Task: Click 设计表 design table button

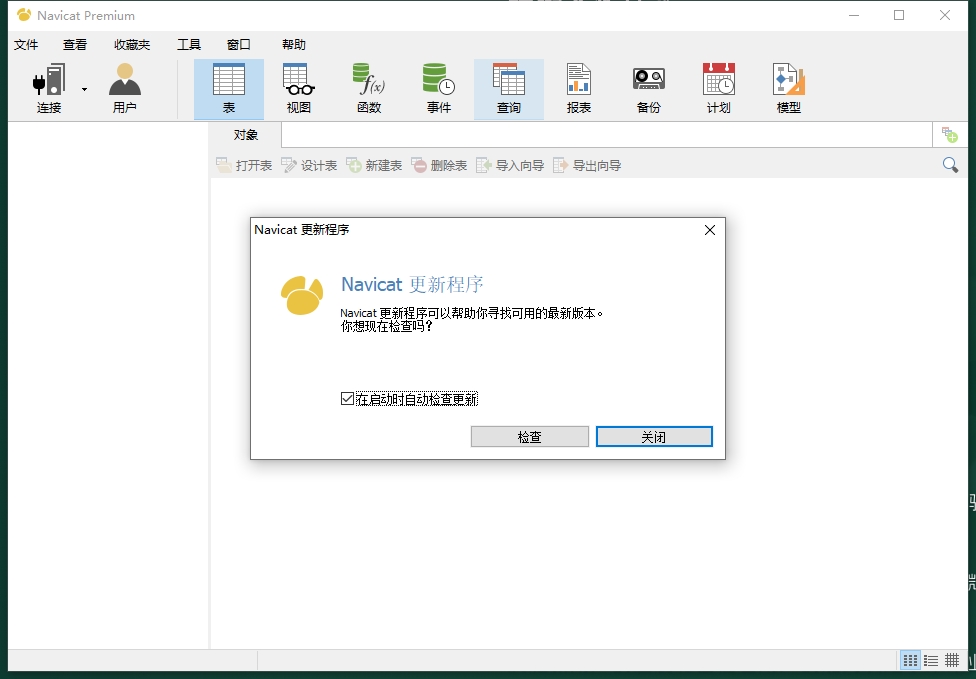Action: (309, 166)
